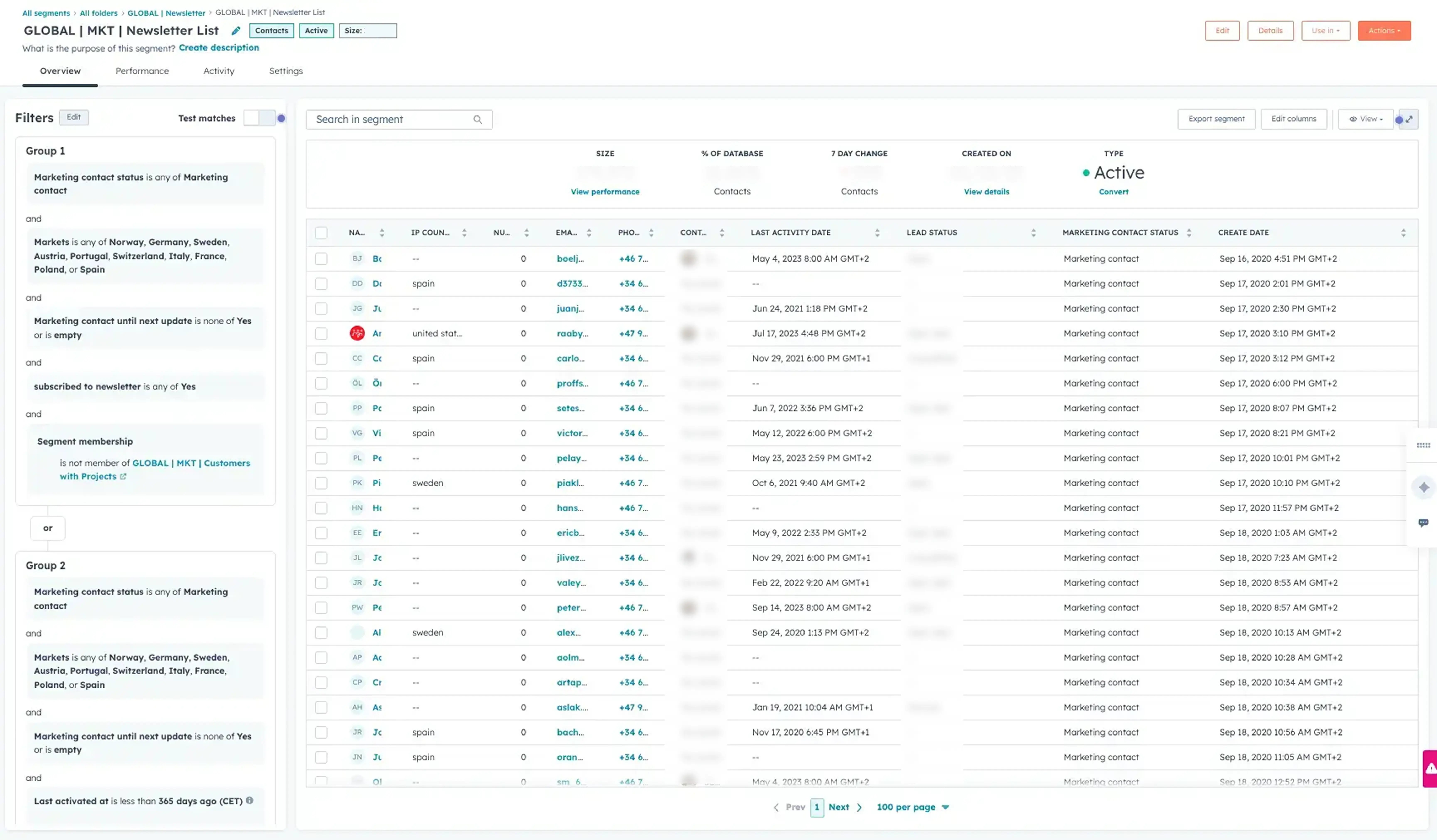Viewport: 1437px width, 840px height.
Task: Switch to the Performance tab
Action: point(142,71)
